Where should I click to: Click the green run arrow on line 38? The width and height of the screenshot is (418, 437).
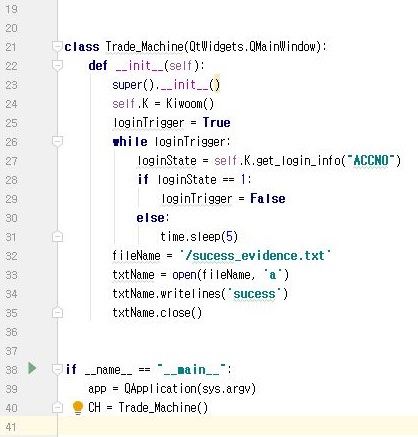point(32,368)
